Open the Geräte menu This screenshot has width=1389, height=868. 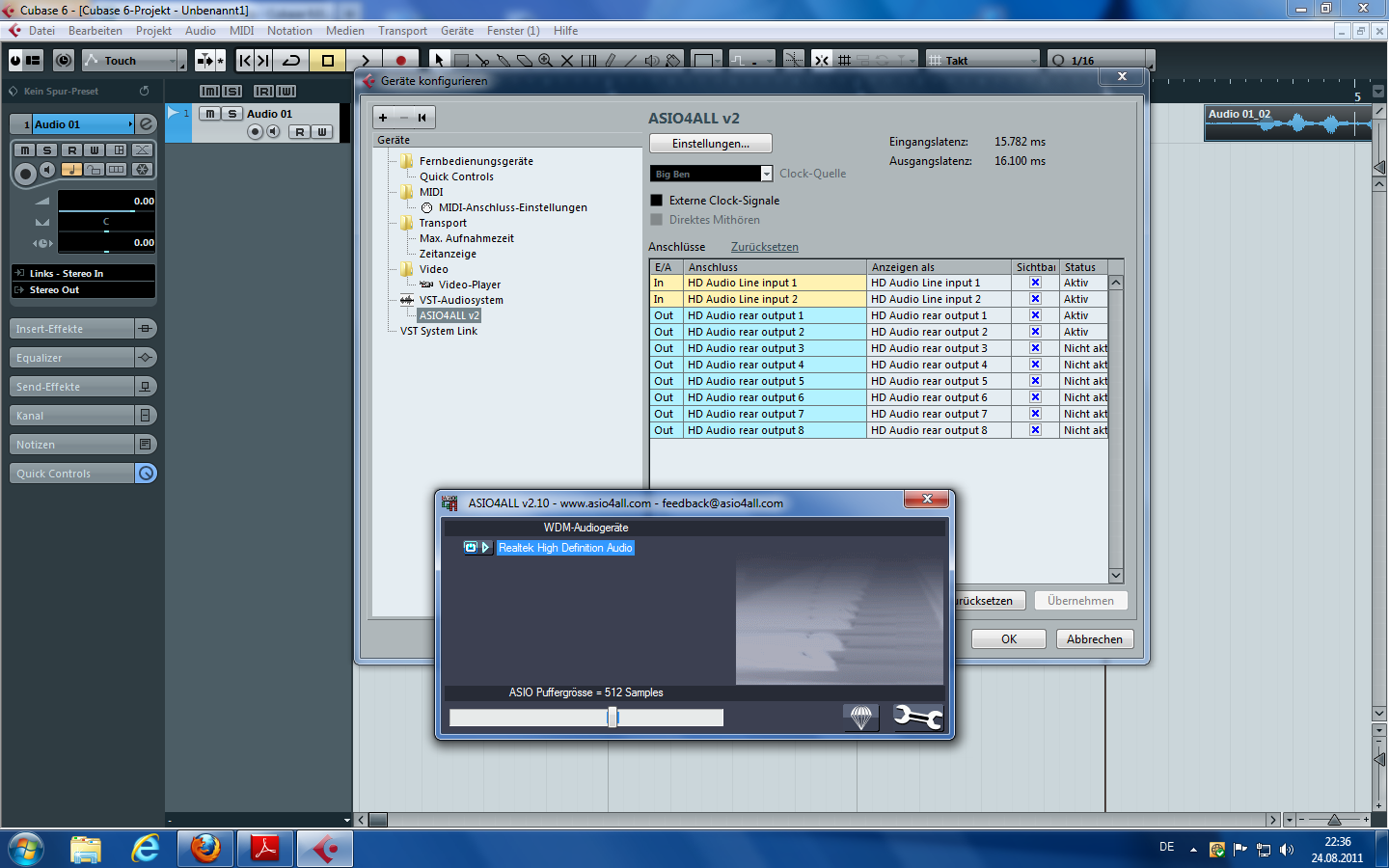point(457,31)
